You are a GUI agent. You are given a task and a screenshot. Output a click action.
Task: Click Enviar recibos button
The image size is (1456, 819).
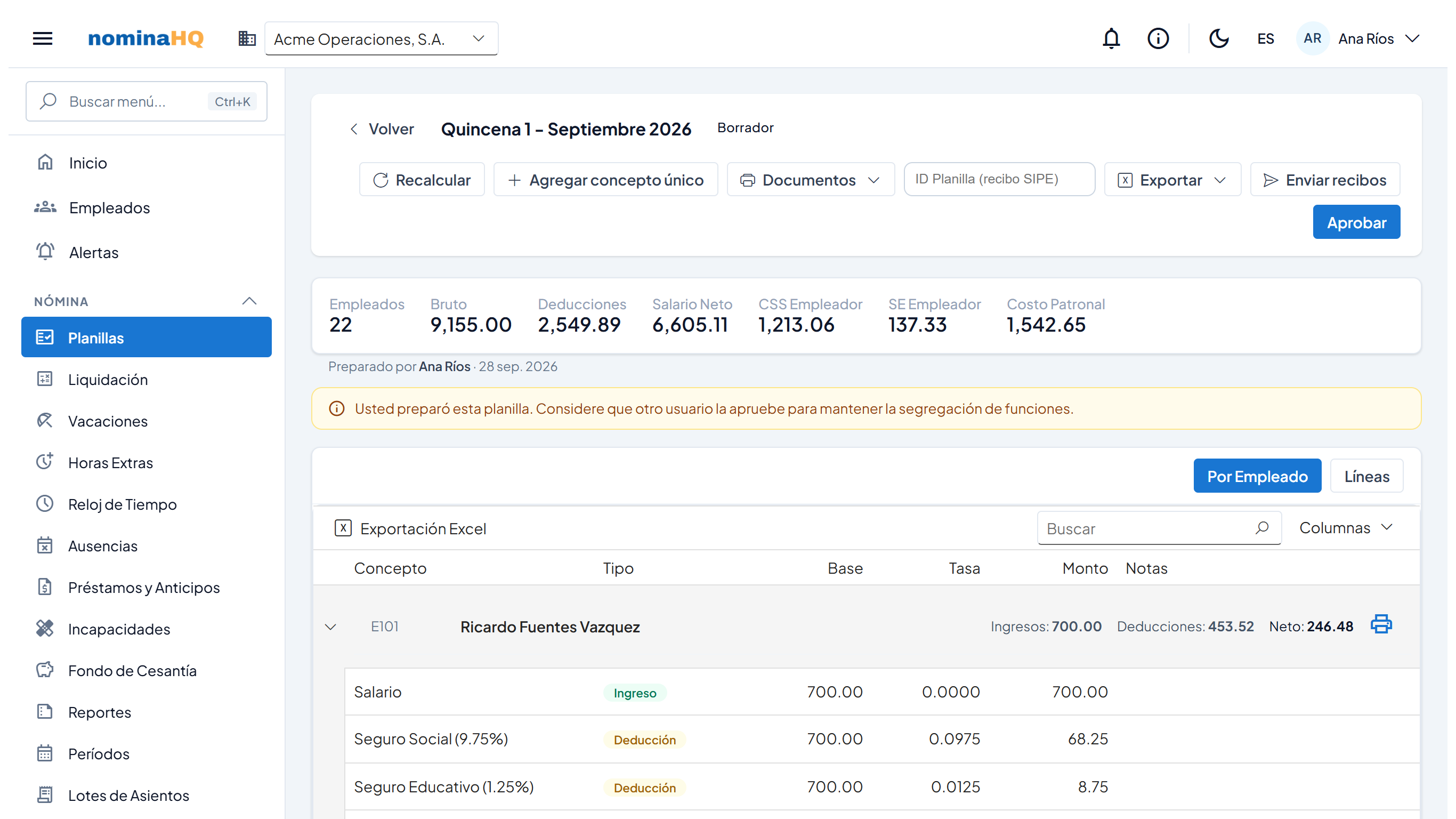pos(1325,179)
